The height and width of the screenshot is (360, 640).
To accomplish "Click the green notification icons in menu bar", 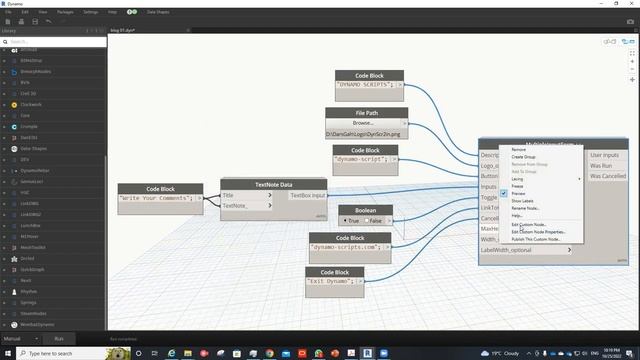I will tap(132, 12).
